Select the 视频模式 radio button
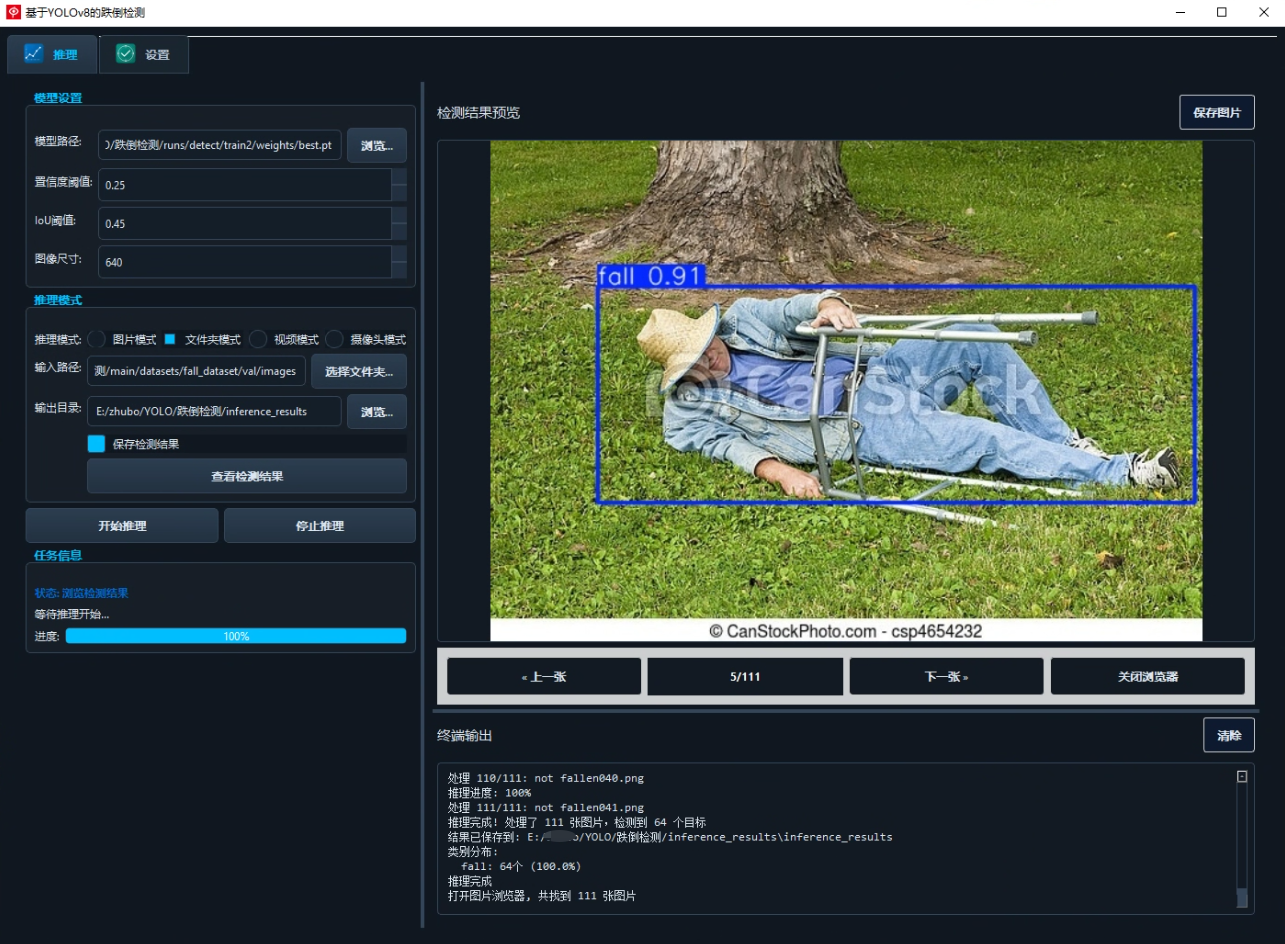1285x944 pixels. (258, 339)
